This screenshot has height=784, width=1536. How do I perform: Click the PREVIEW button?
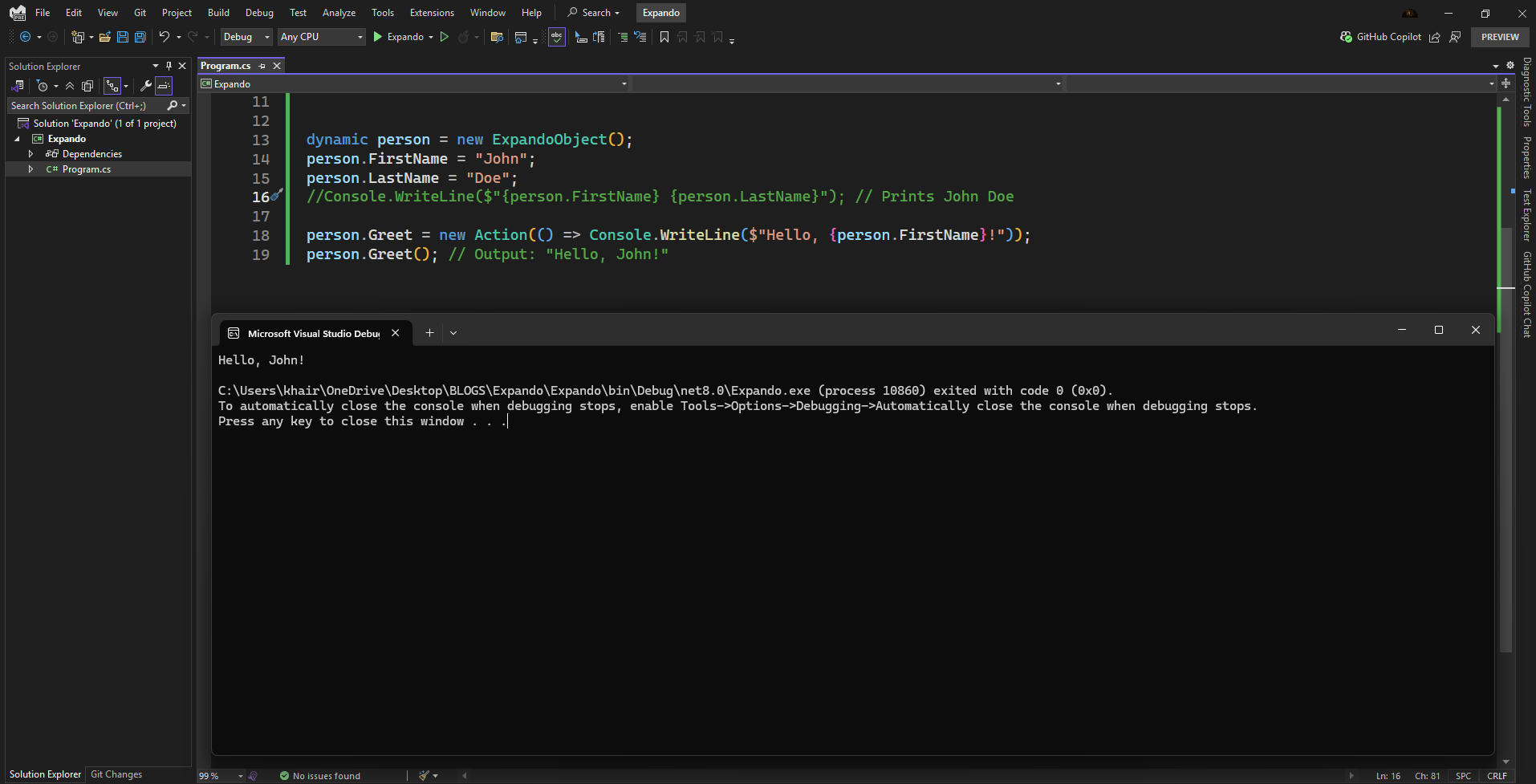click(1499, 37)
